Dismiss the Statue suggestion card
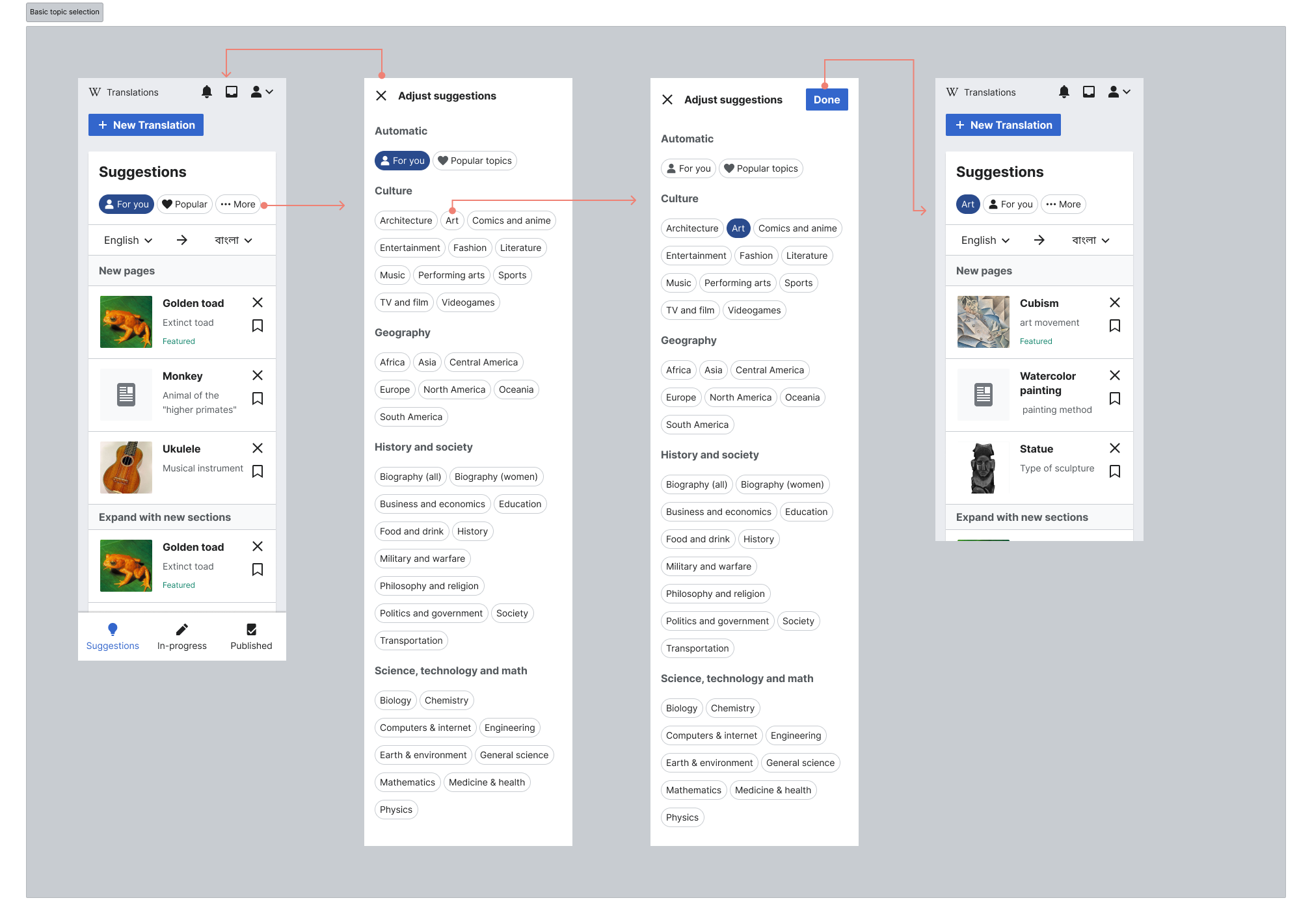The height and width of the screenshot is (924, 1312). pyautogui.click(x=1114, y=448)
